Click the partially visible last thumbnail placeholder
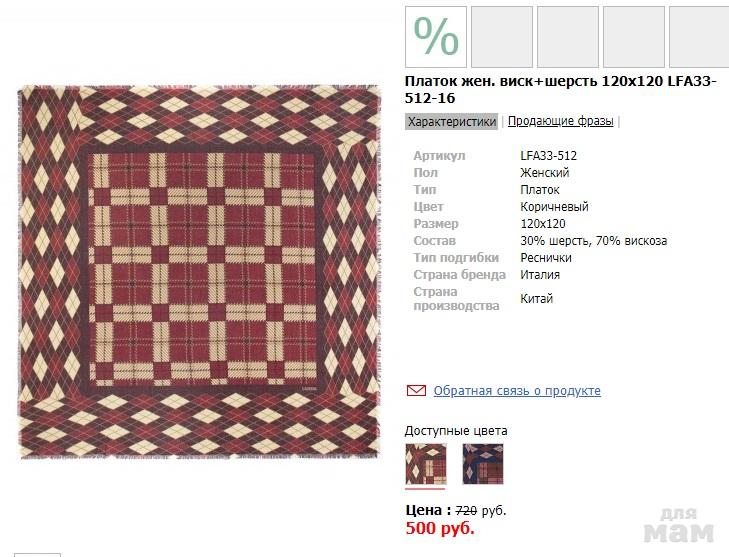Screen dimensions: 729x557 (x=699, y=37)
